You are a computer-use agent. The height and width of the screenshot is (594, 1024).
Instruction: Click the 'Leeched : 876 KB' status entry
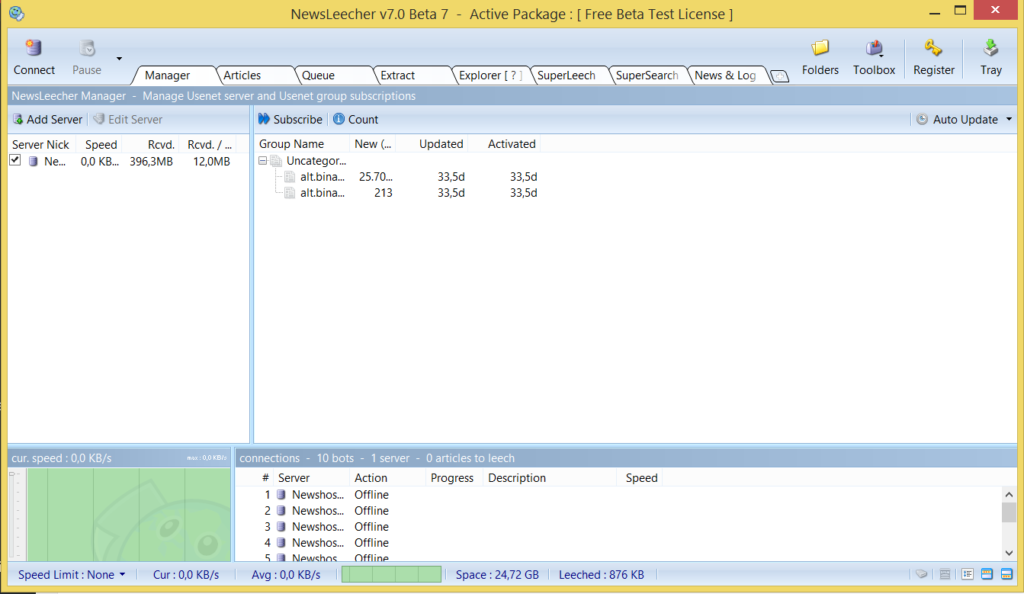[x=601, y=575]
